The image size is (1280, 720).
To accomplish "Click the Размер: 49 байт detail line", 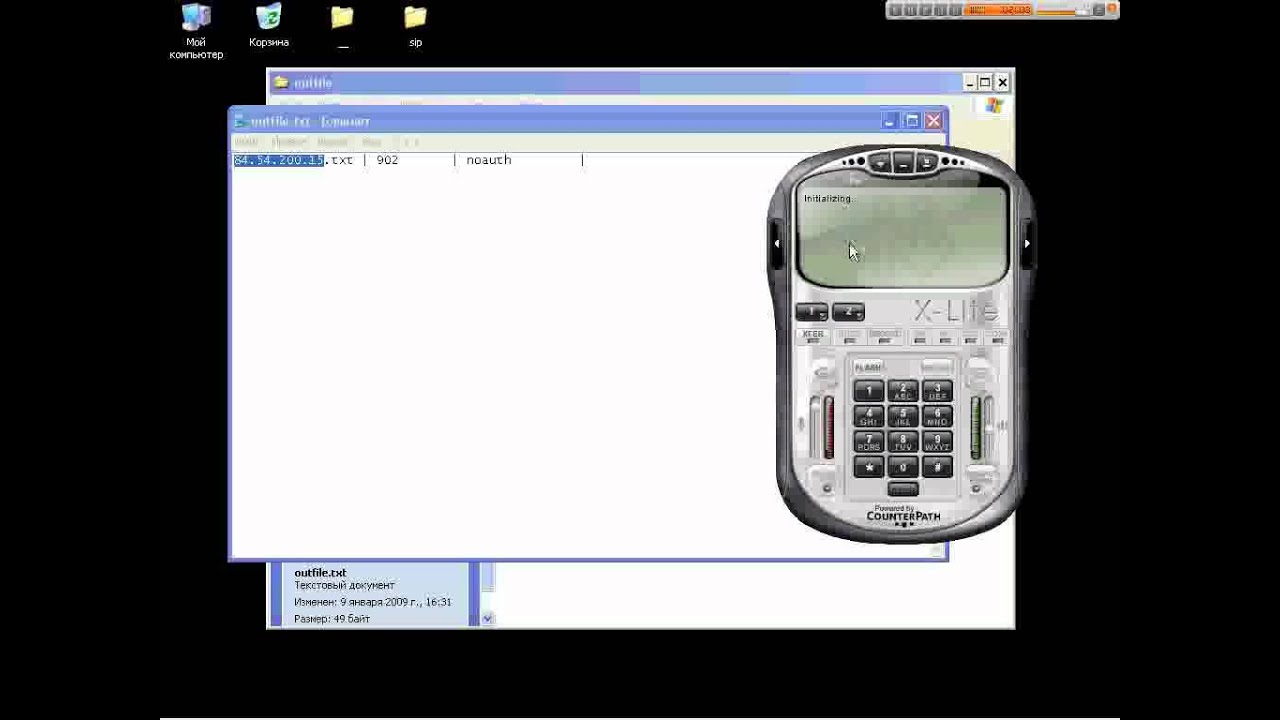I will 332,619.
